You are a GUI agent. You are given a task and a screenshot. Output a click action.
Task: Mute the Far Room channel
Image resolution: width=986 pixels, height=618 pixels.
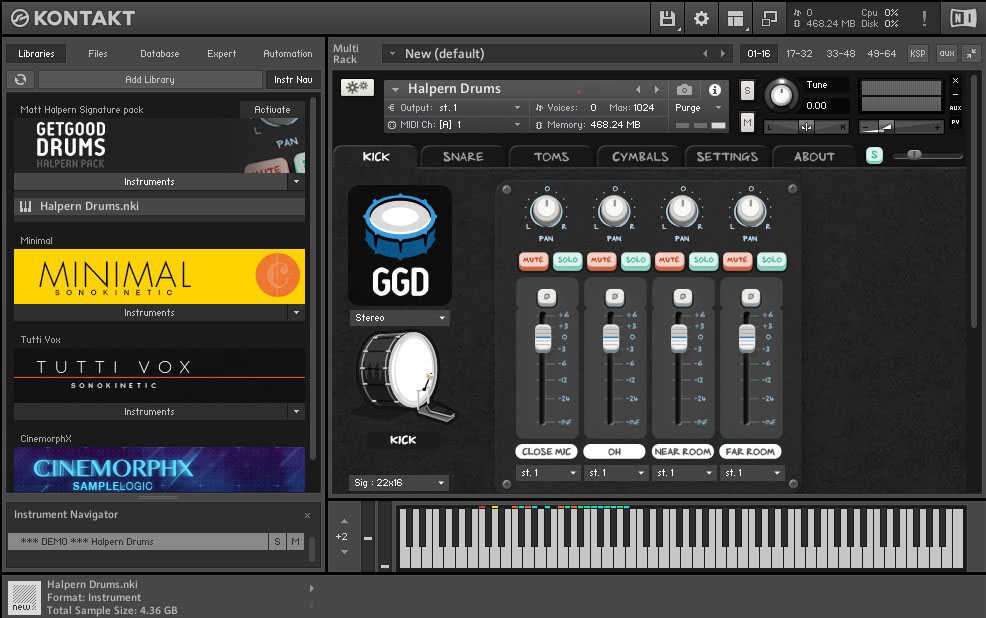pyautogui.click(x=737, y=260)
